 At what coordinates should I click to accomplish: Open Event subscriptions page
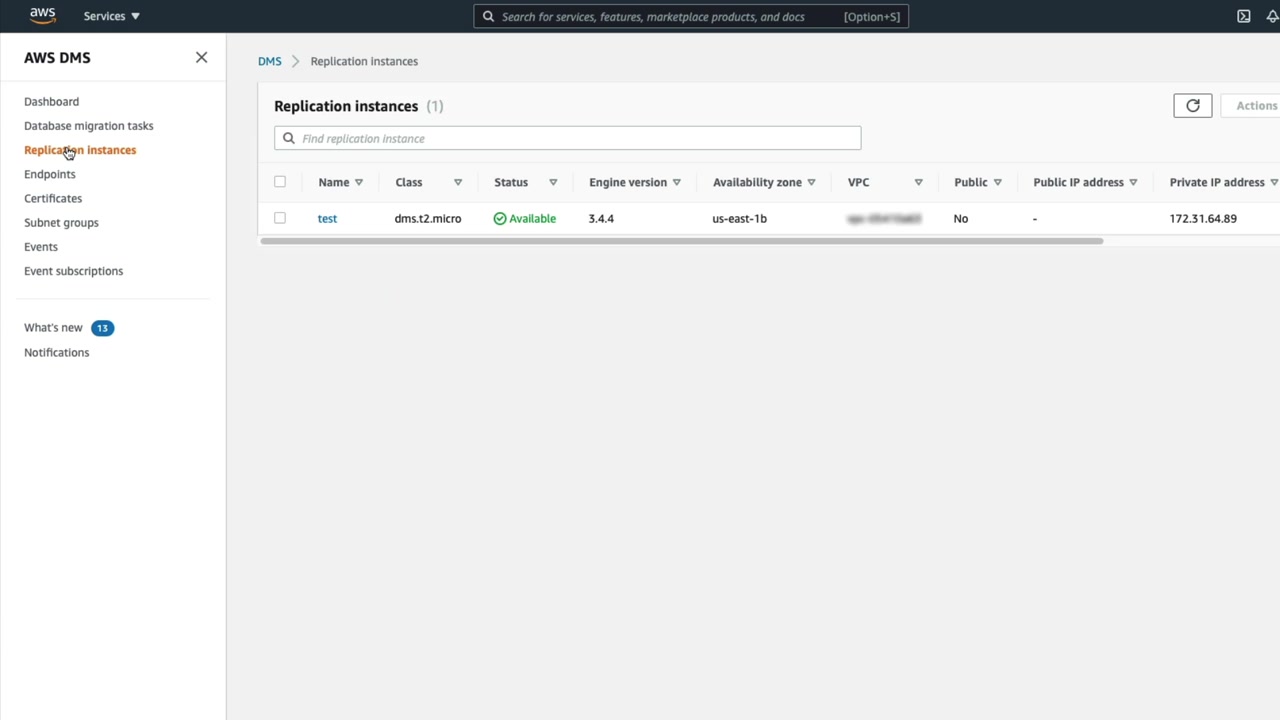[x=73, y=271]
